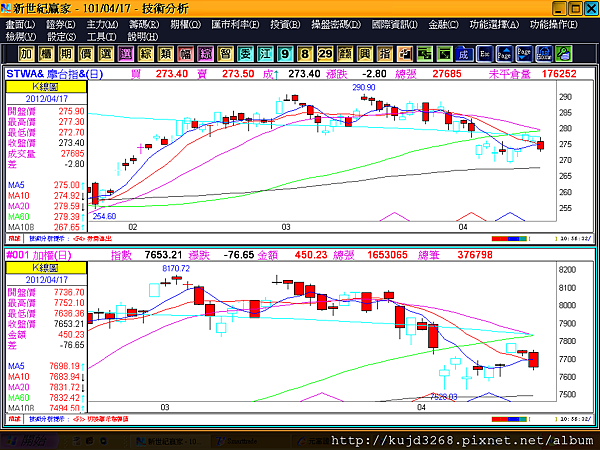Viewport: 600px width, 450px height.
Task: Open the 期權(O) menu
Action: (x=186, y=25)
